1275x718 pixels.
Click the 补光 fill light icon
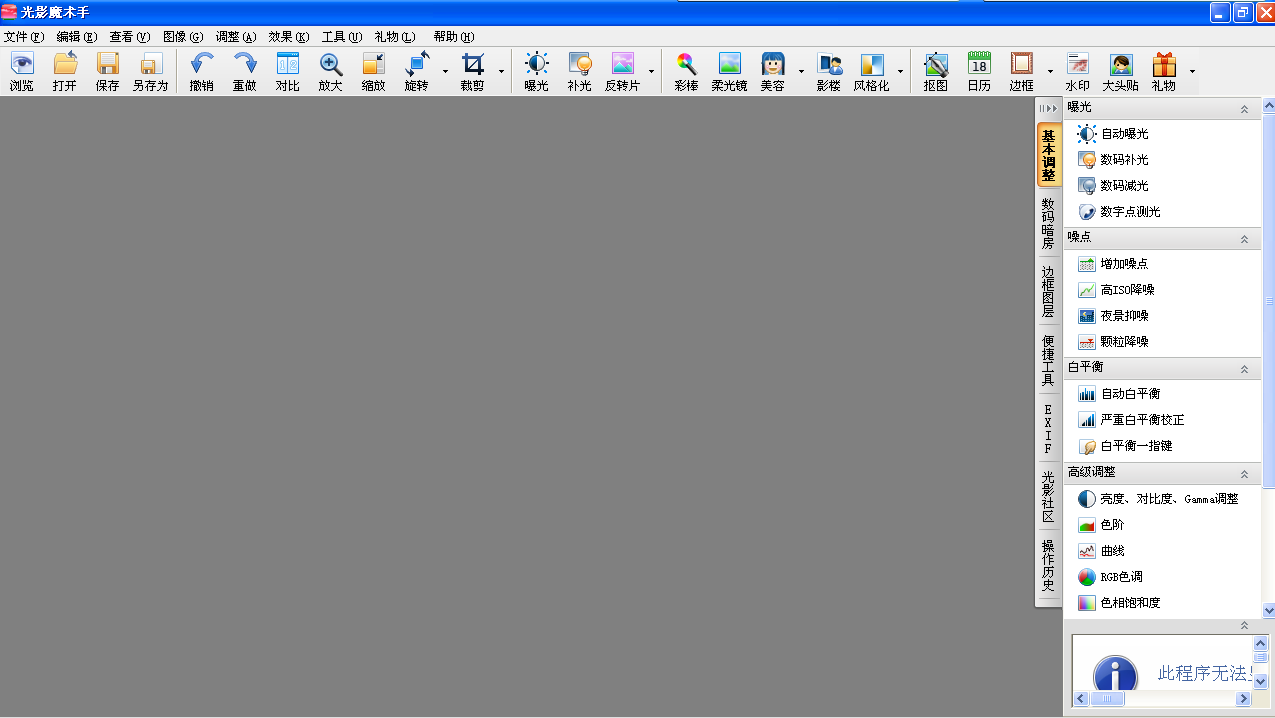580,72
